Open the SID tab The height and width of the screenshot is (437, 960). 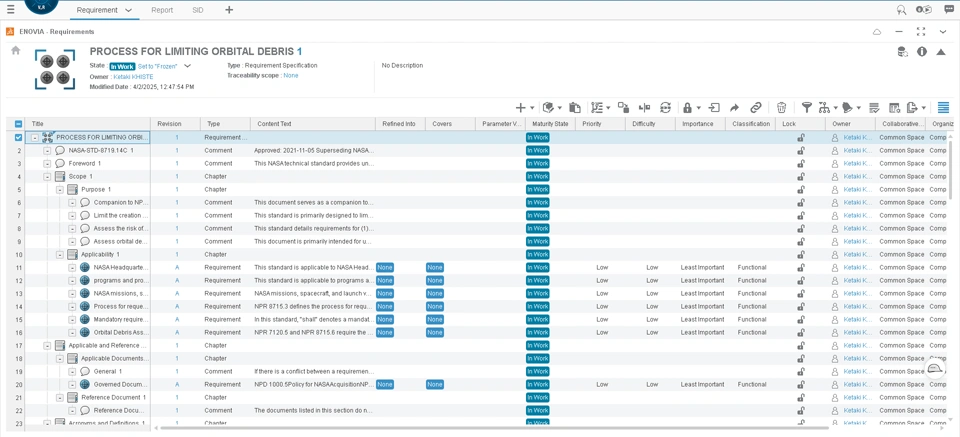pos(198,10)
